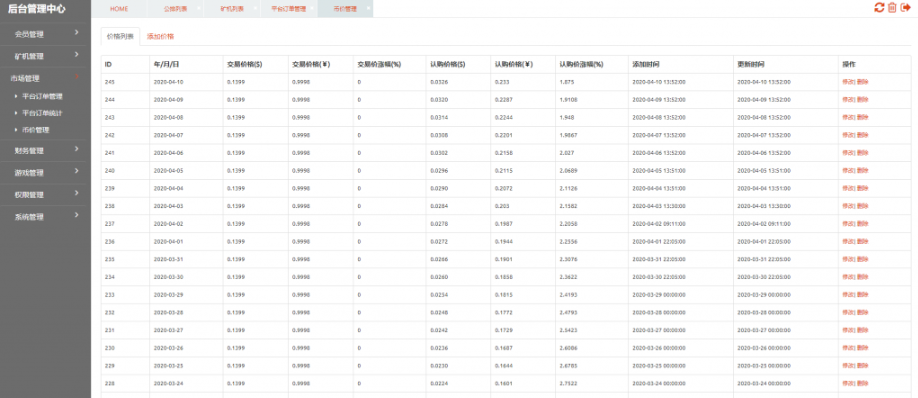Select the top 币价管理 tab
The width and height of the screenshot is (918, 398).
[x=344, y=9]
